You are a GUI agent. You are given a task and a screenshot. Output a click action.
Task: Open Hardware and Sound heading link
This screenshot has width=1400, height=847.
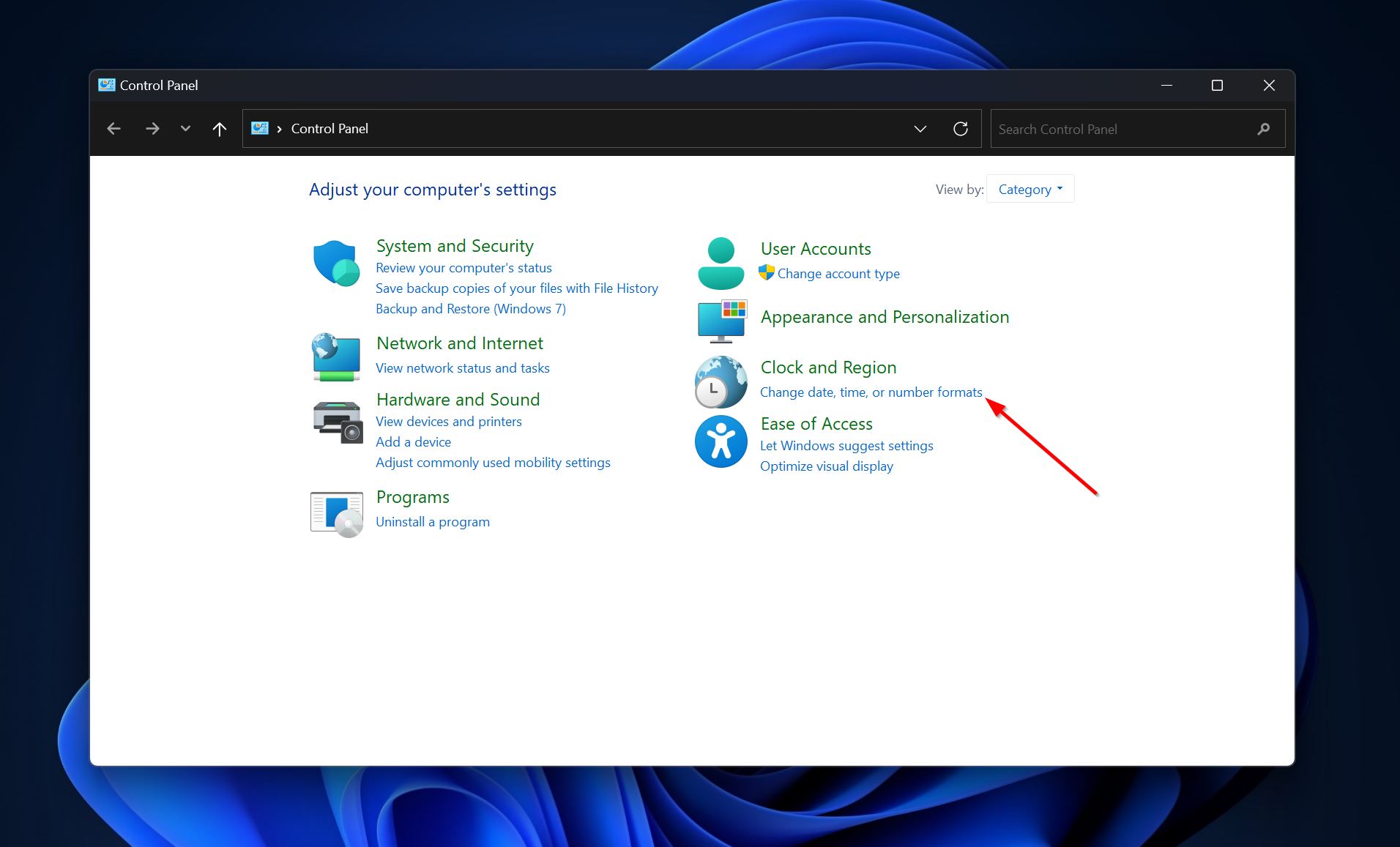click(x=458, y=400)
